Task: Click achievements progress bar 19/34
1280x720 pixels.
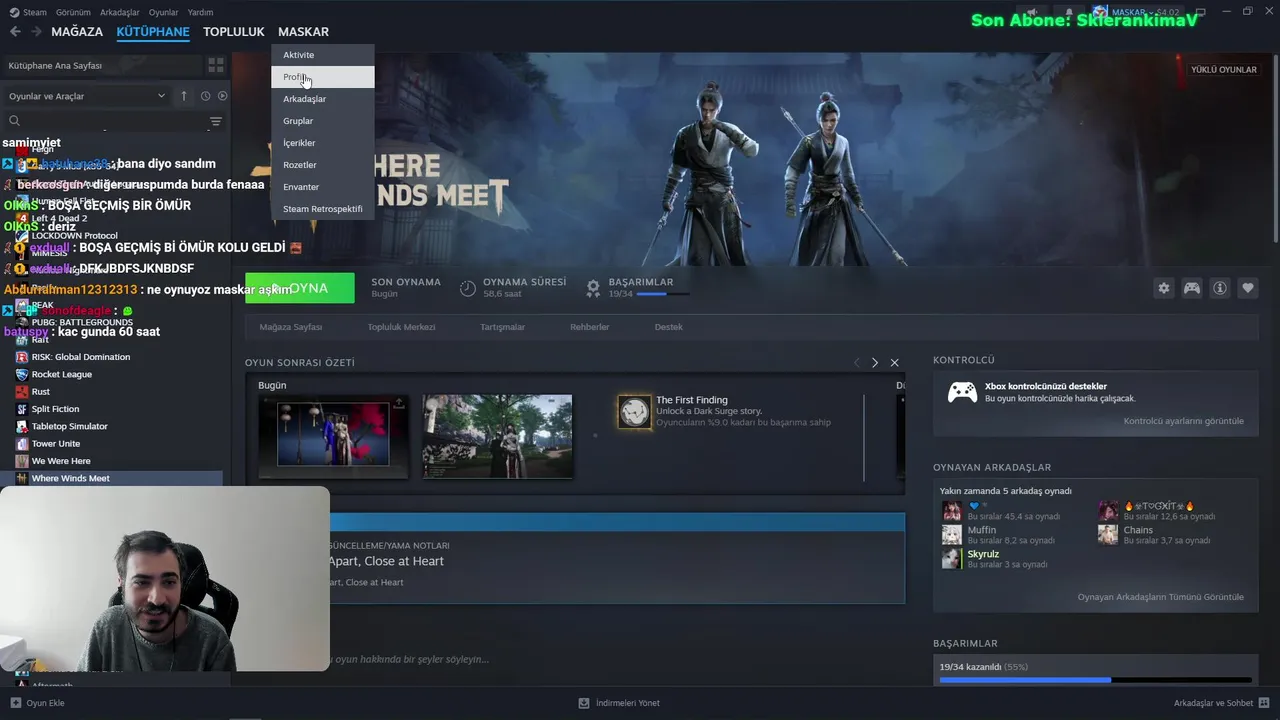Action: pos(1095,680)
